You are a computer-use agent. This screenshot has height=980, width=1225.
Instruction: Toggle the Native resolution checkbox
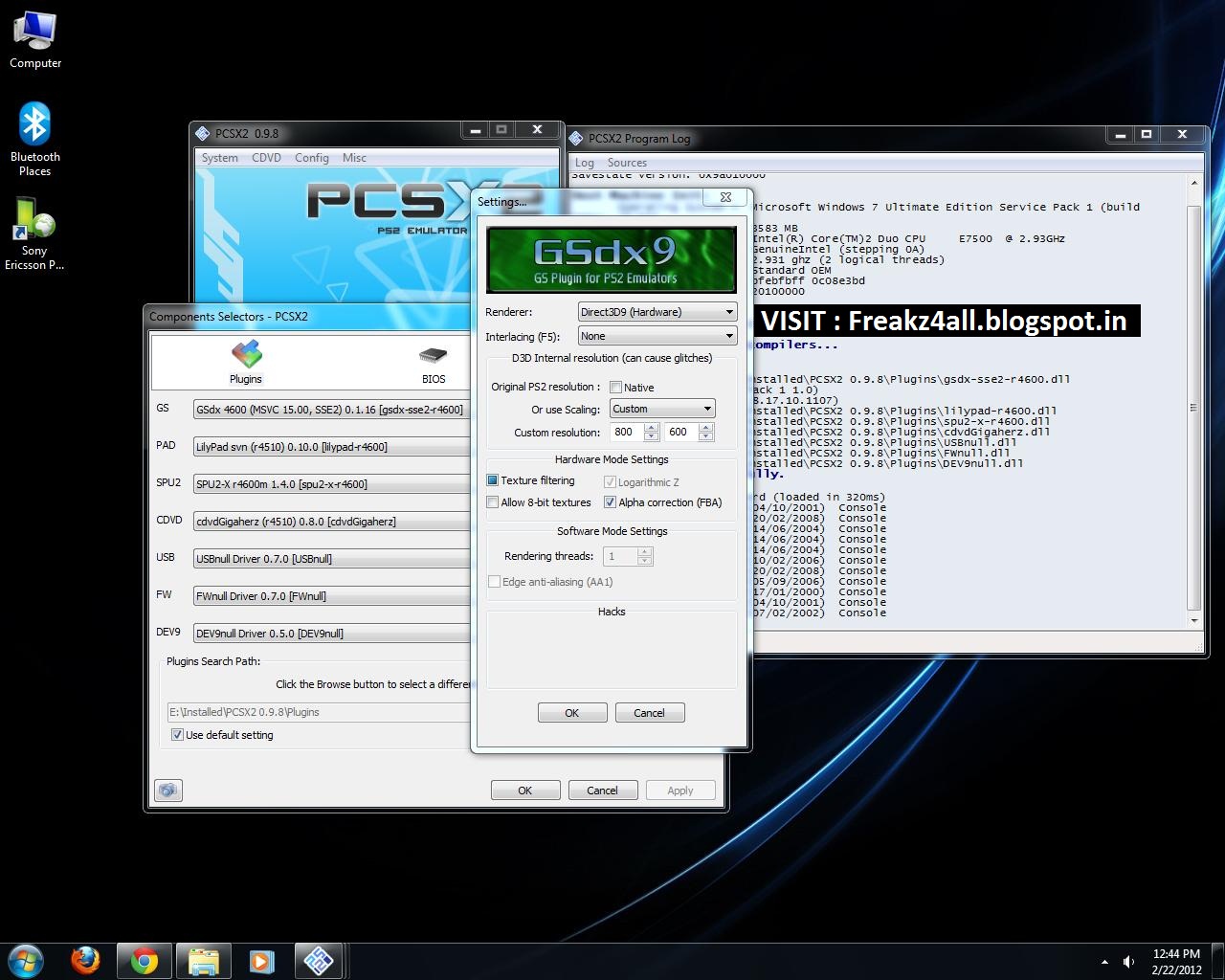pos(616,388)
